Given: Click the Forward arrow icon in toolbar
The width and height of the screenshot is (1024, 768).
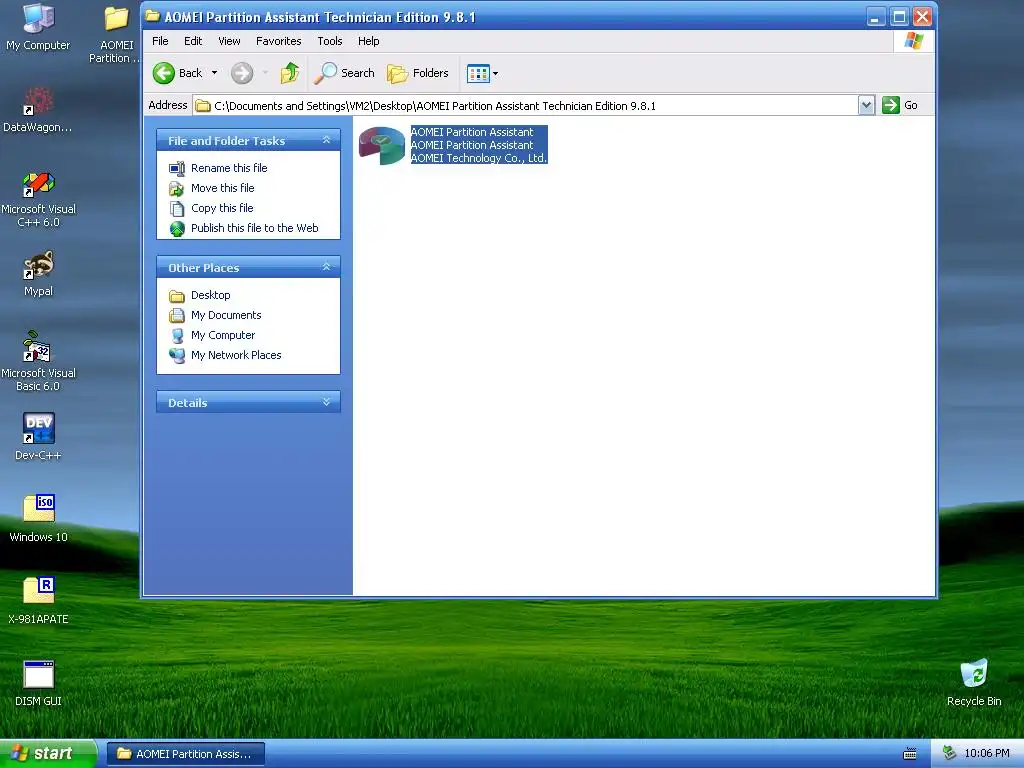Looking at the screenshot, I should [x=242, y=73].
